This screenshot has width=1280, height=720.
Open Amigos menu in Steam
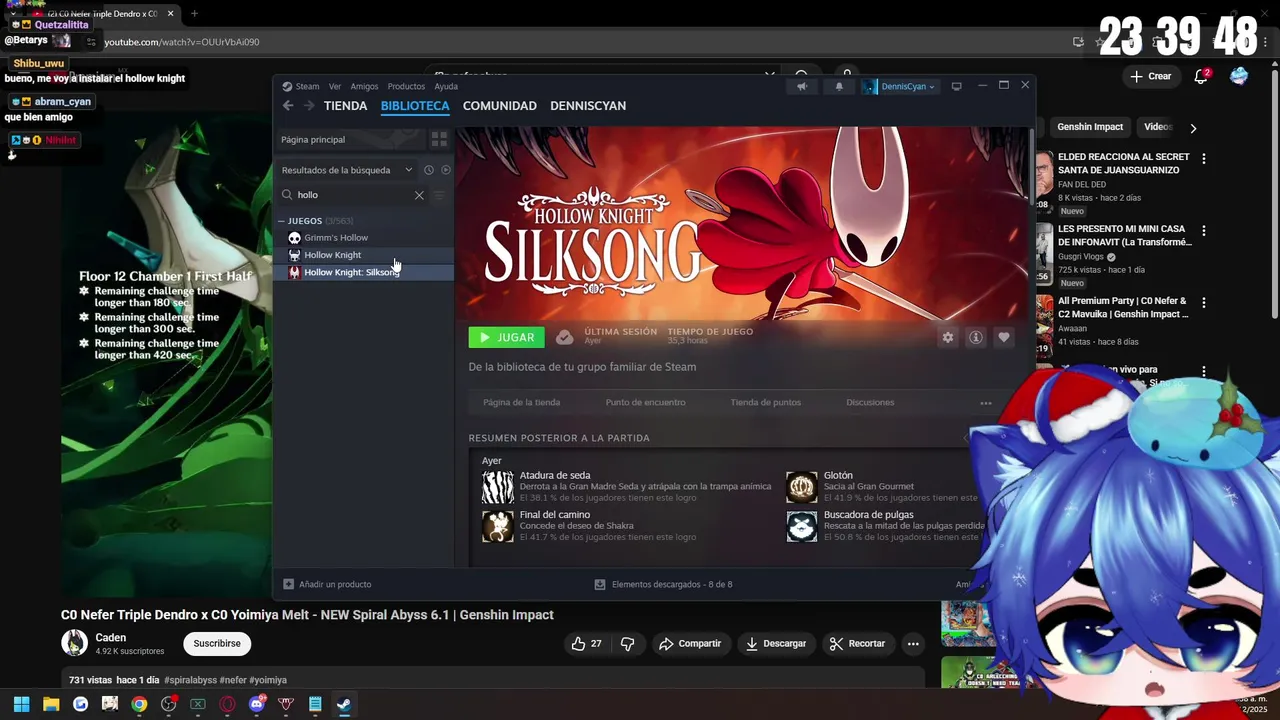click(364, 87)
